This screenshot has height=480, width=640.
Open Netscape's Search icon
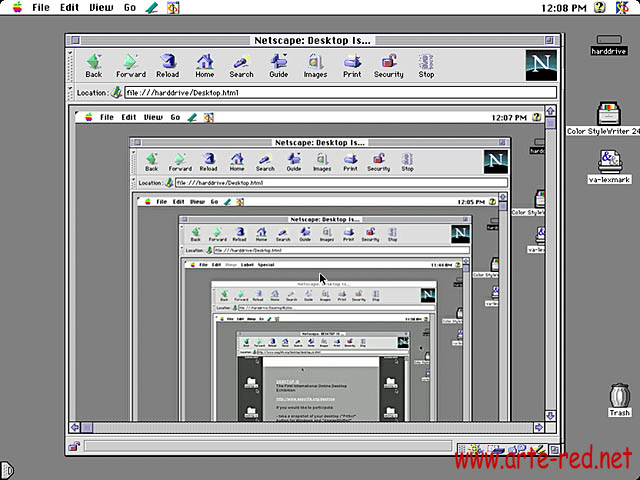click(x=241, y=64)
